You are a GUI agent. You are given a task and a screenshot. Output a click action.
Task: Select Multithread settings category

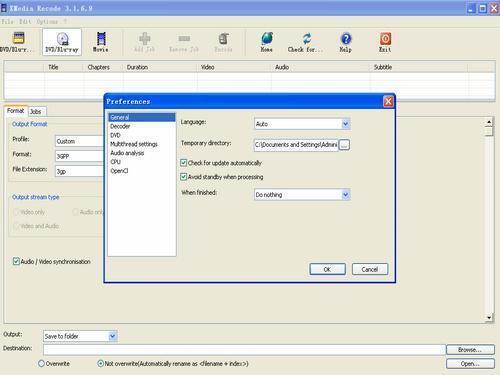pos(142,144)
